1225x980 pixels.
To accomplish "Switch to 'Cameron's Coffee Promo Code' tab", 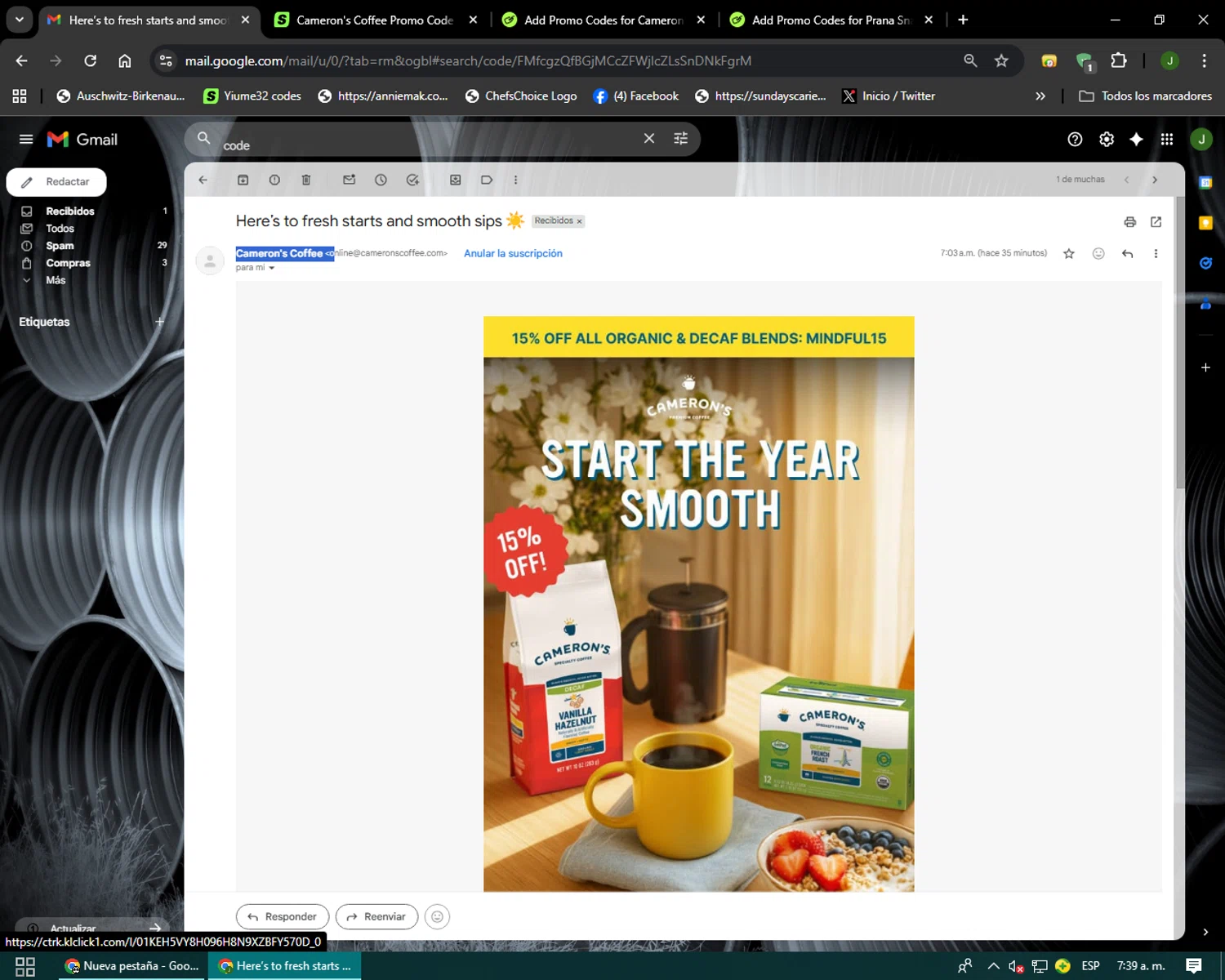I will click(375, 20).
